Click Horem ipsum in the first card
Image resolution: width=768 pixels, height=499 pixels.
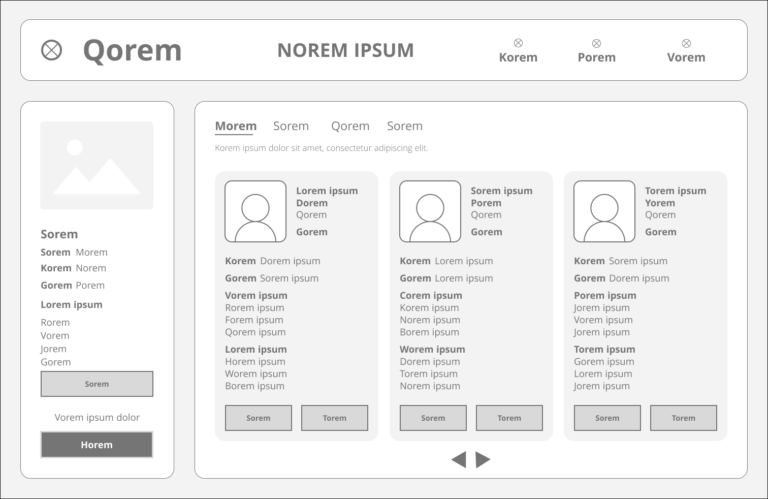[255, 361]
